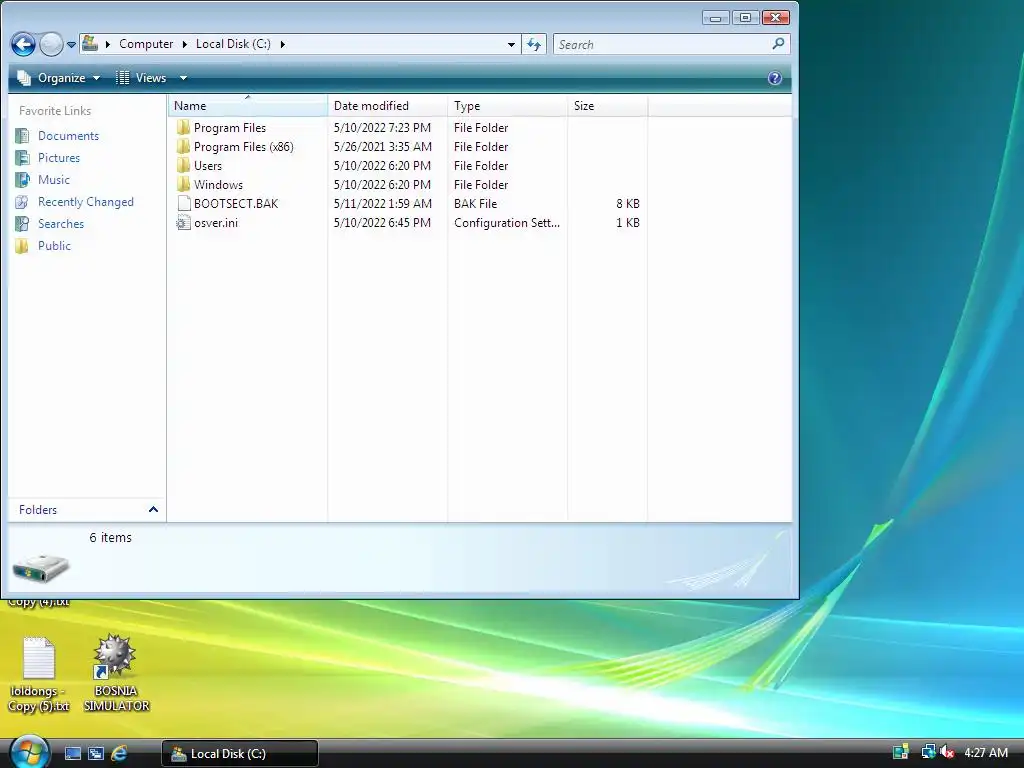Image resolution: width=1024 pixels, height=768 pixels.
Task: Select the Windows folder icon
Action: point(184,184)
